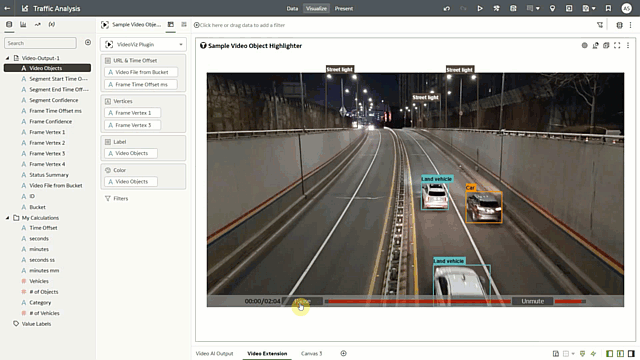Switch to Present tab in header
640x360 pixels.
point(344,8)
